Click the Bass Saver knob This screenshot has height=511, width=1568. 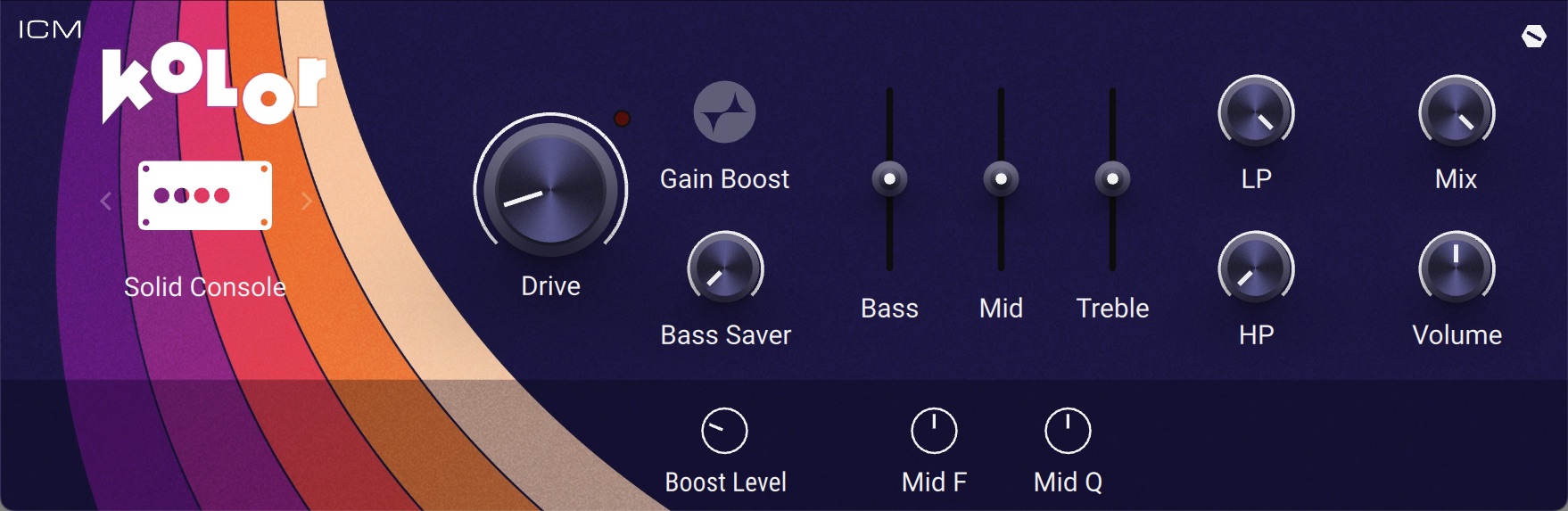(x=725, y=268)
